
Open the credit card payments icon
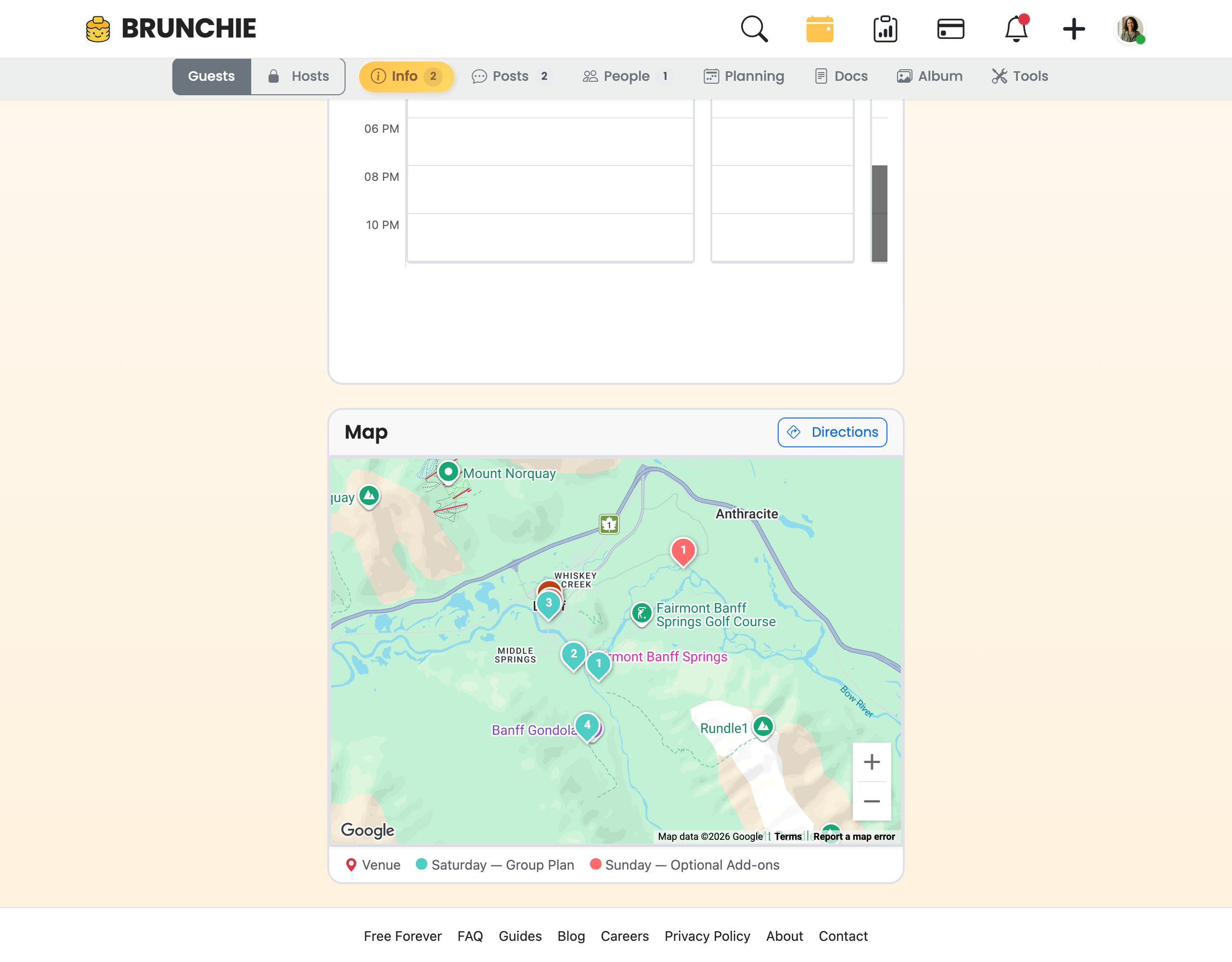click(950, 29)
